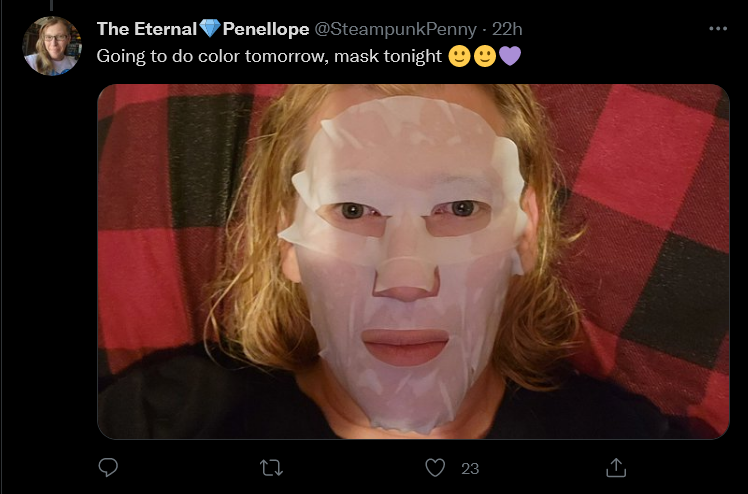748x494 pixels.
Task: Visit The Eternal Penellope display name
Action: coord(203,29)
